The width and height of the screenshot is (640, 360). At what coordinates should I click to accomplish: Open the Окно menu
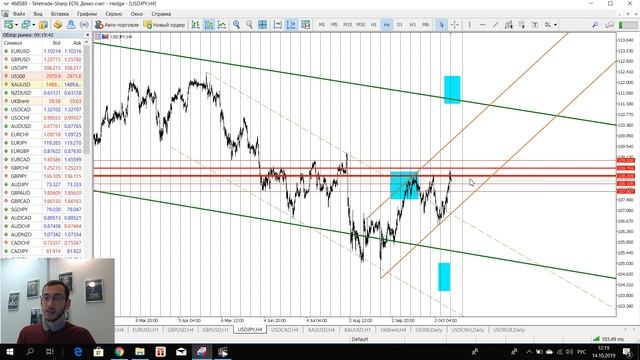[137, 14]
